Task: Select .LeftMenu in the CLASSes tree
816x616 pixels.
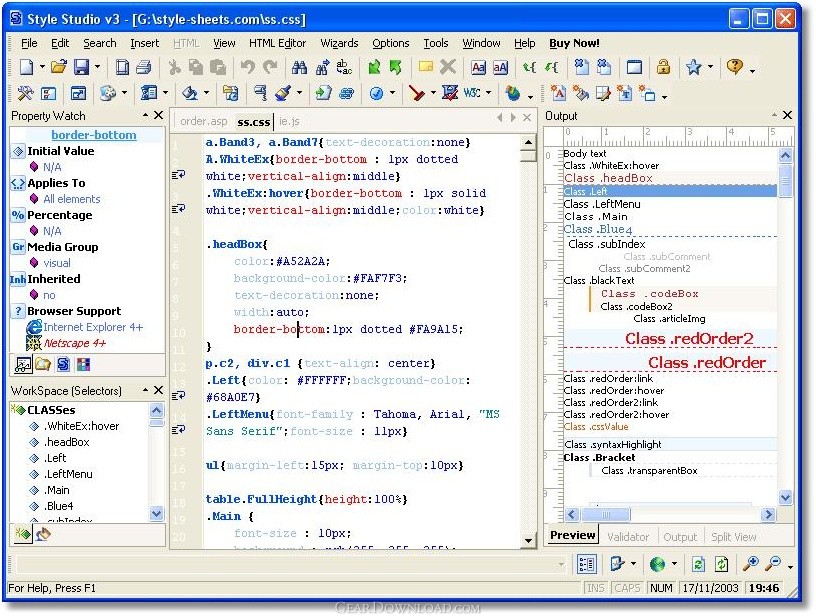Action: [68, 474]
